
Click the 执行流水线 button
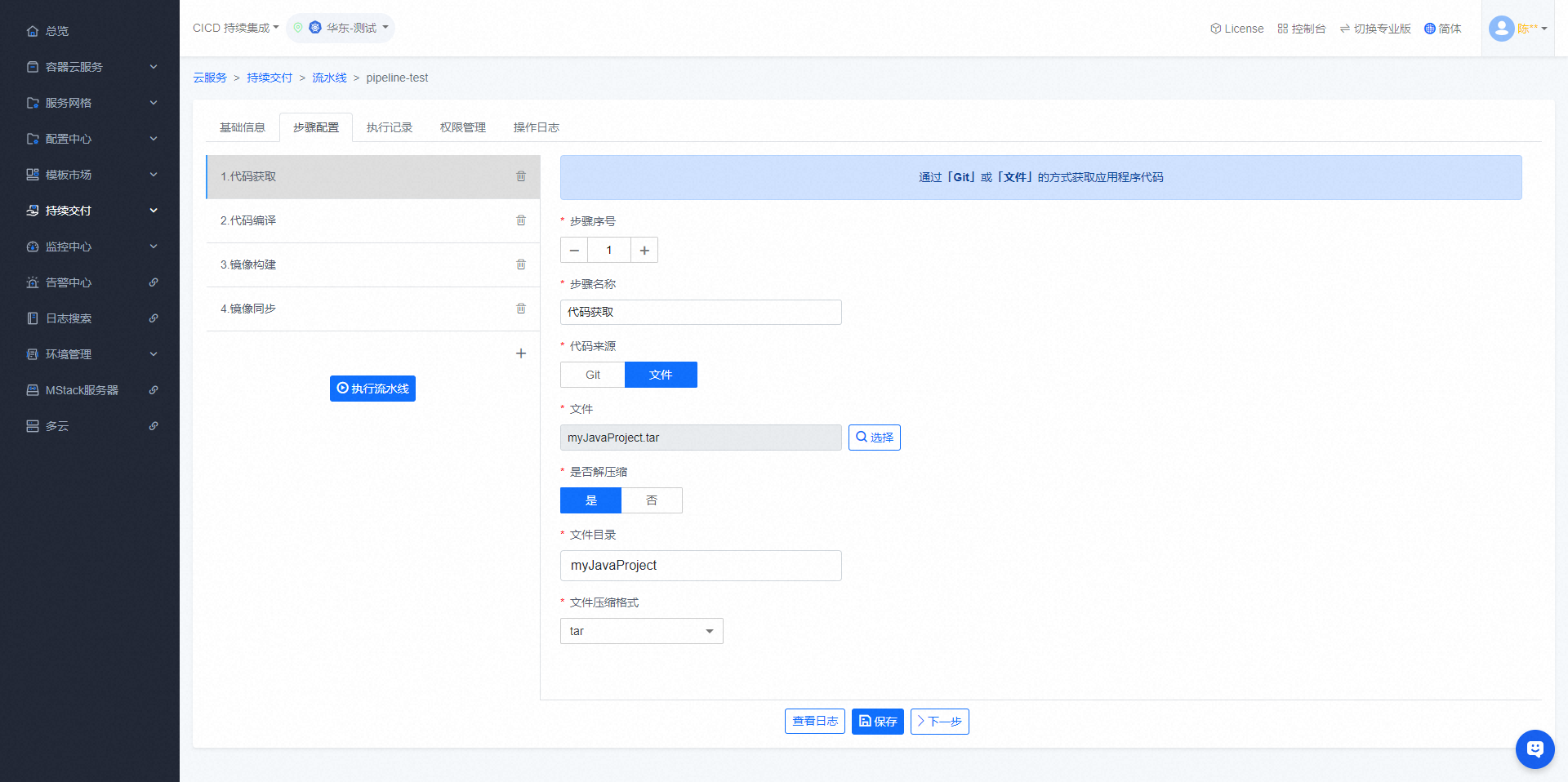pos(372,389)
